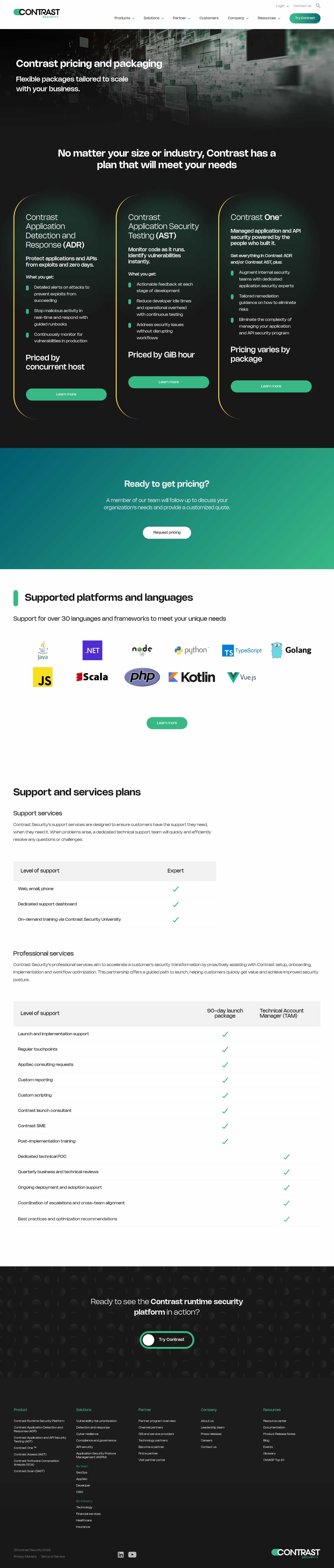Expand the Products dropdown menu
The image size is (334, 1568).
pyautogui.click(x=124, y=18)
